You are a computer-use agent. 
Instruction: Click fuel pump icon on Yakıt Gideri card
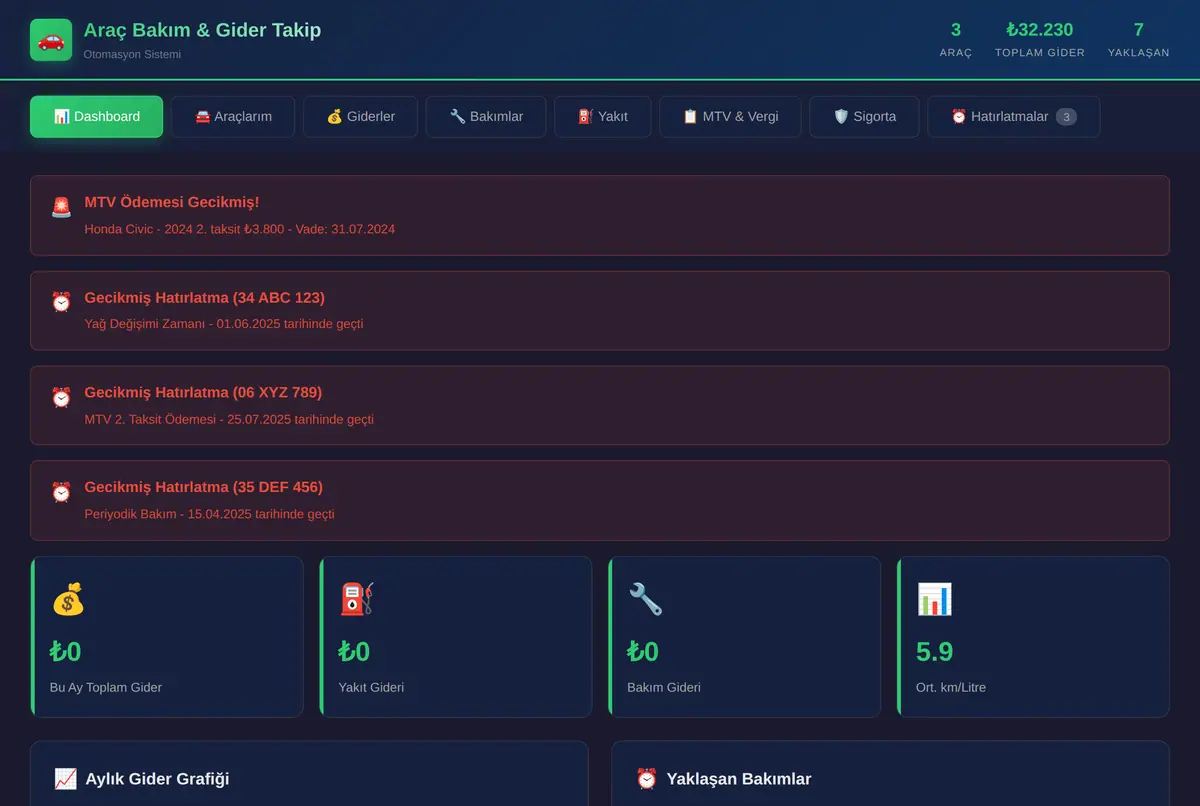pos(357,599)
